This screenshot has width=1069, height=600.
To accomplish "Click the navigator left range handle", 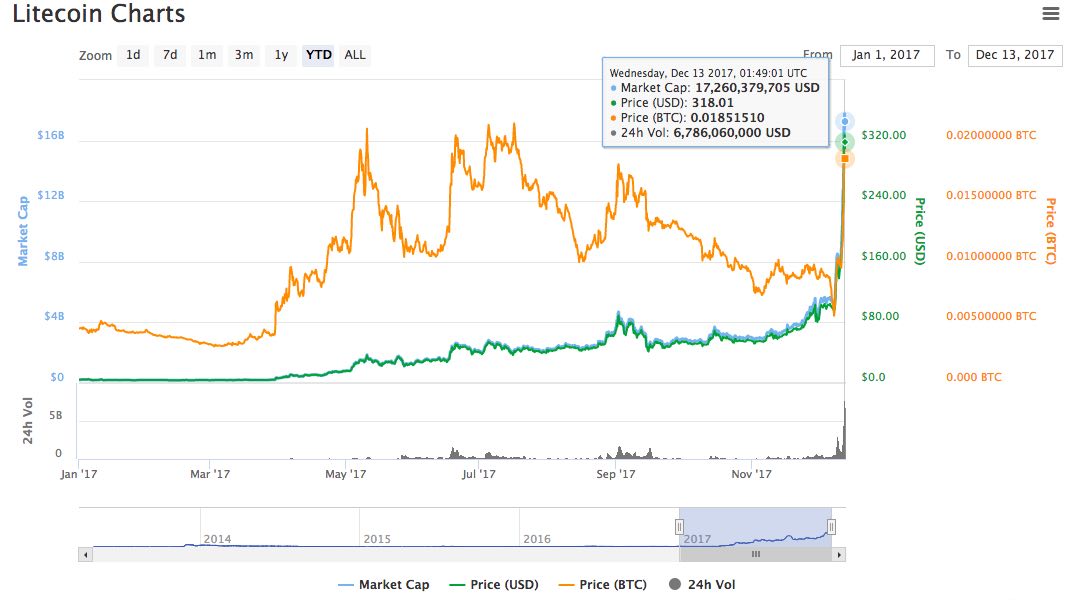I will tap(679, 526).
